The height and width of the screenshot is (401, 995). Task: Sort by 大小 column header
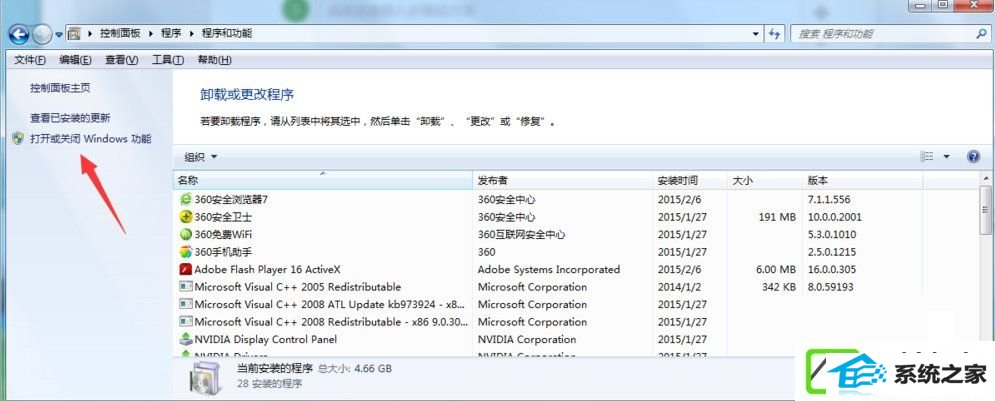[765, 180]
